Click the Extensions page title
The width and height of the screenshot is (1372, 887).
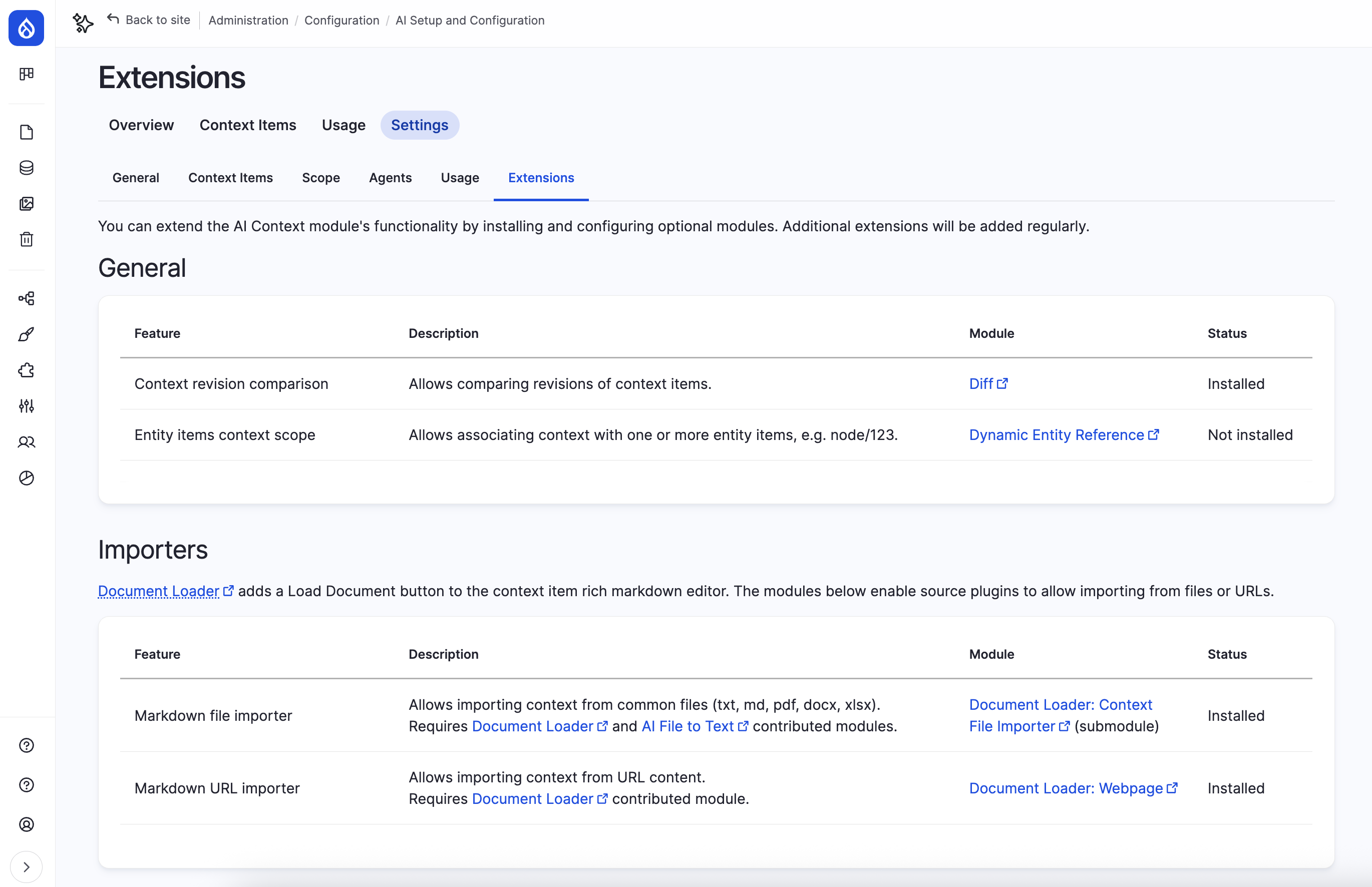pos(172,77)
